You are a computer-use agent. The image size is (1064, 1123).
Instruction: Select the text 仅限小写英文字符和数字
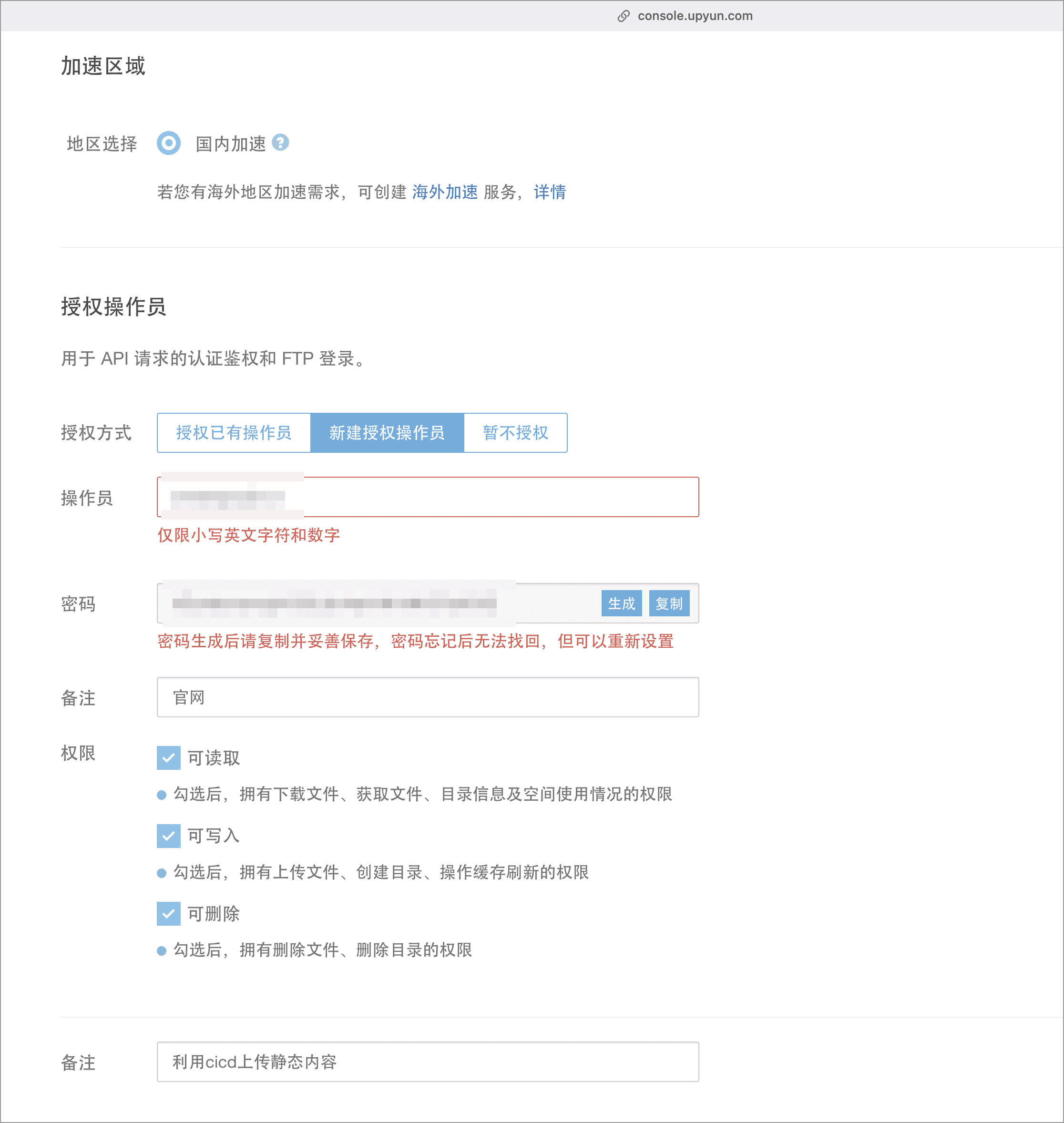248,535
